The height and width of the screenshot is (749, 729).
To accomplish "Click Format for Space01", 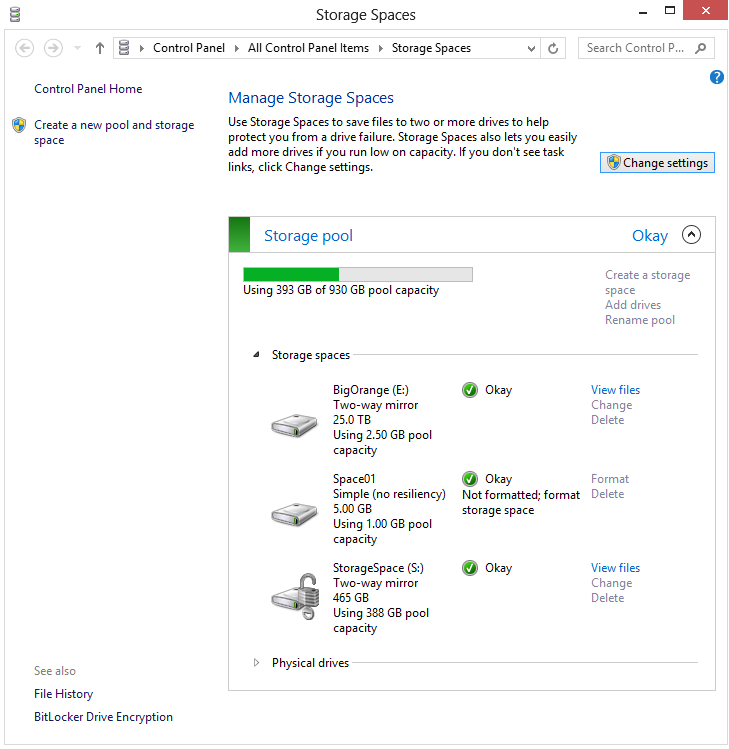I will (x=610, y=479).
